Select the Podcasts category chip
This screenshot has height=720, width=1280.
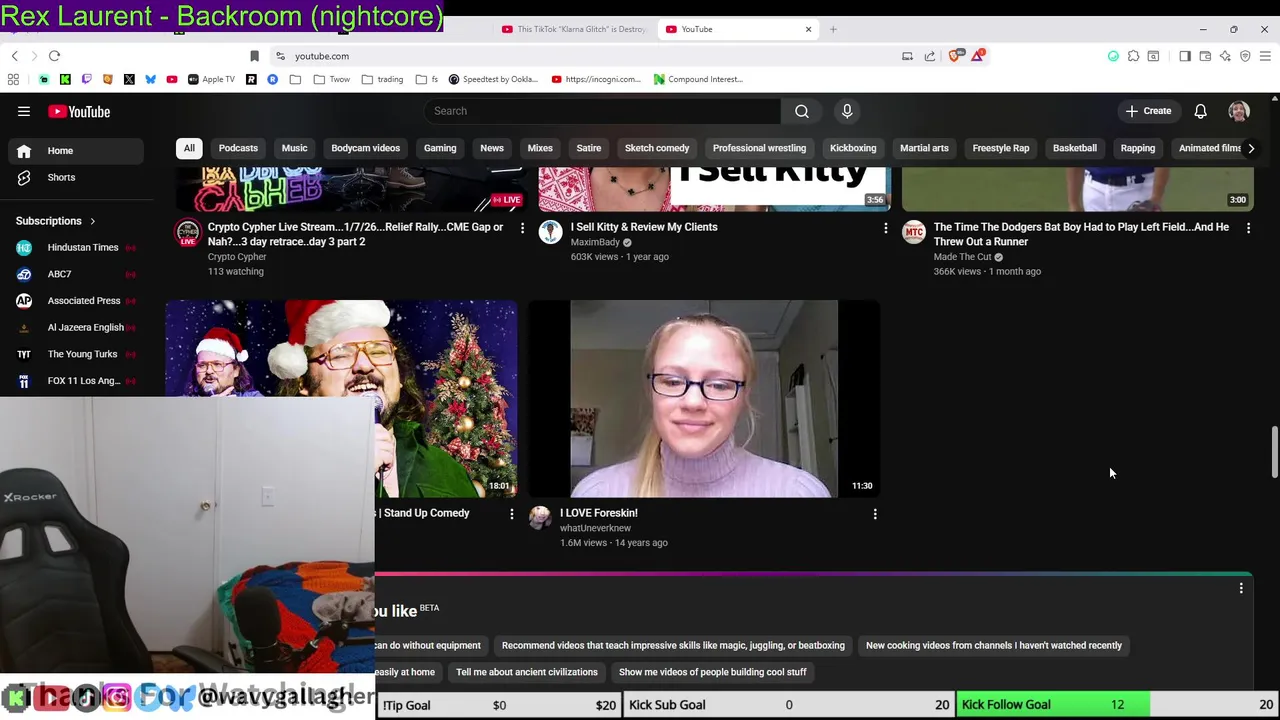pyautogui.click(x=238, y=148)
